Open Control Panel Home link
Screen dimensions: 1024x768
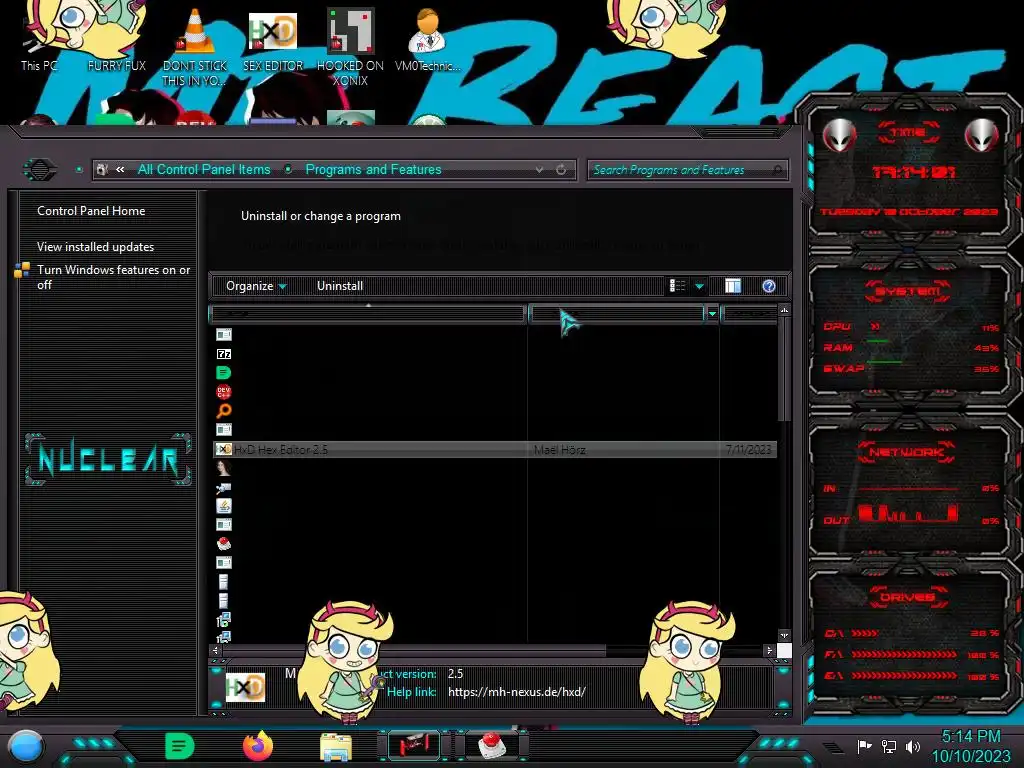pos(91,211)
